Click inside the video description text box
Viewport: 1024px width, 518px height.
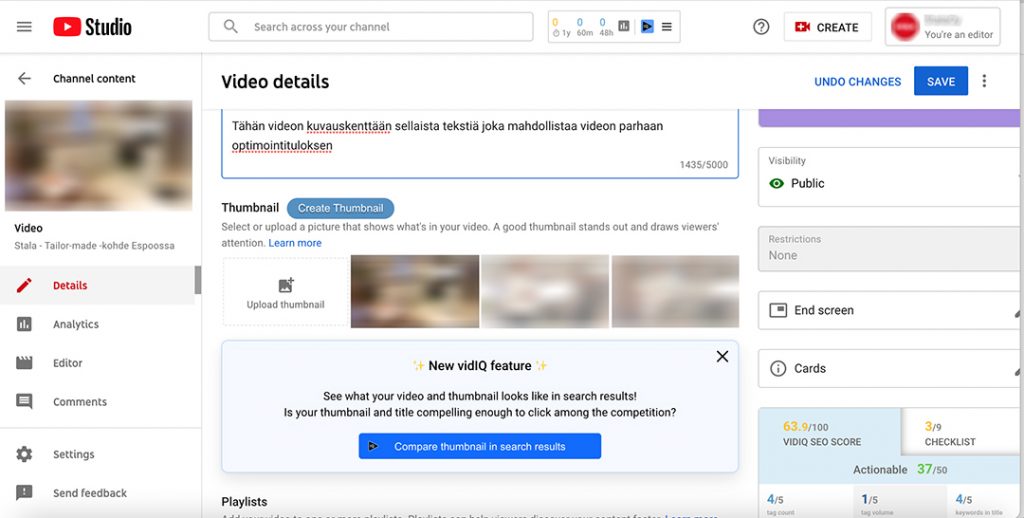(x=480, y=144)
